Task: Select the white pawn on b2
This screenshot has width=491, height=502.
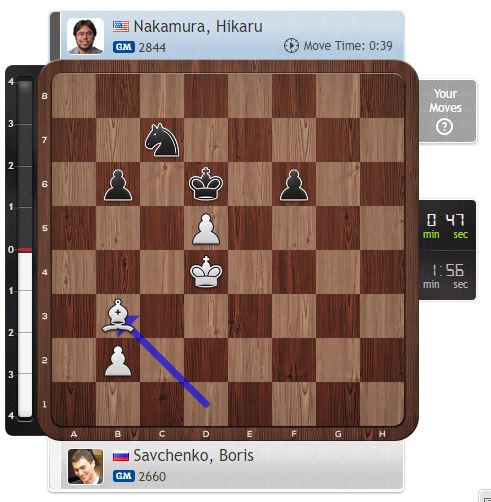Action: tap(118, 361)
